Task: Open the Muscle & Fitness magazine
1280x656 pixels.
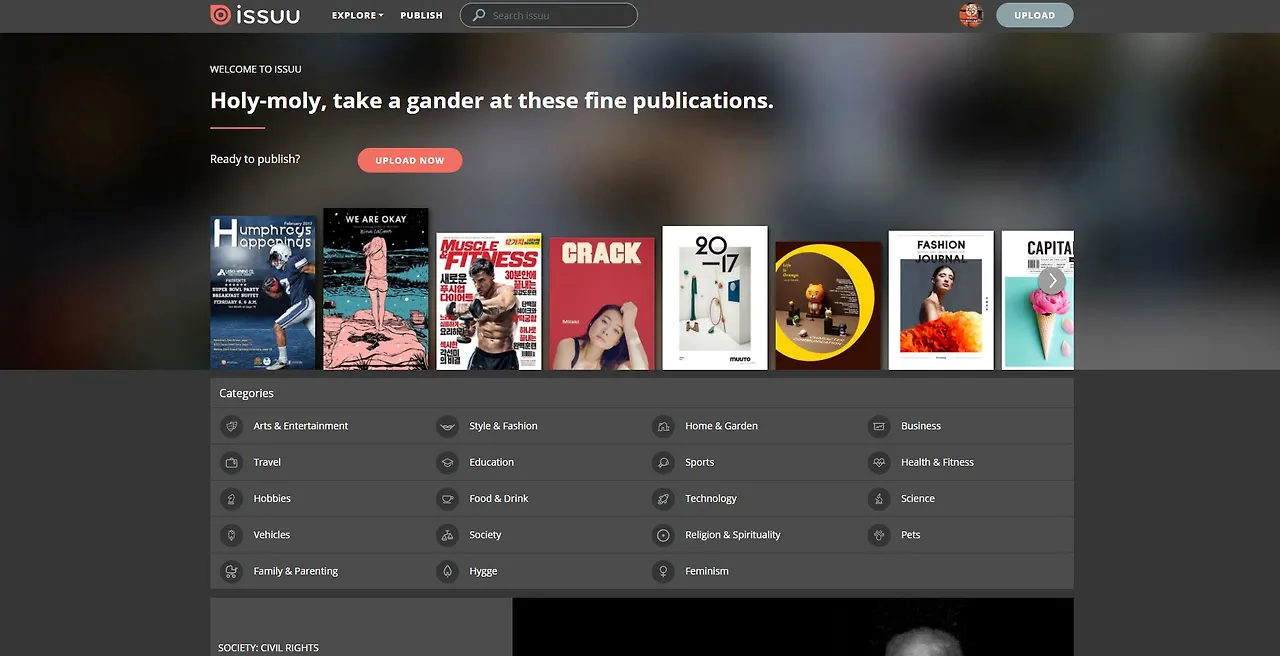Action: [489, 302]
